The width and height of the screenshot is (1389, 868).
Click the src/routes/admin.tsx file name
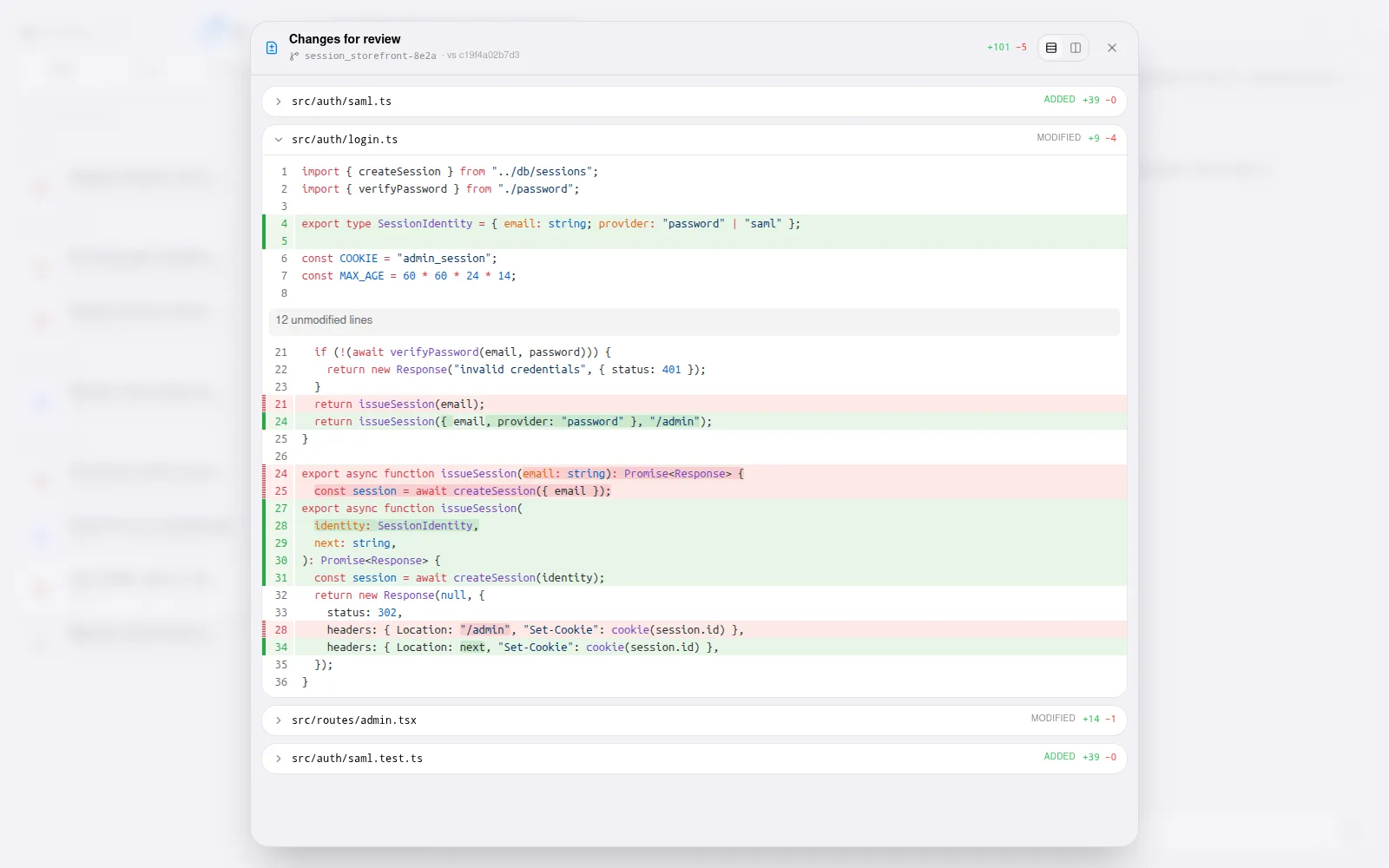tap(354, 720)
